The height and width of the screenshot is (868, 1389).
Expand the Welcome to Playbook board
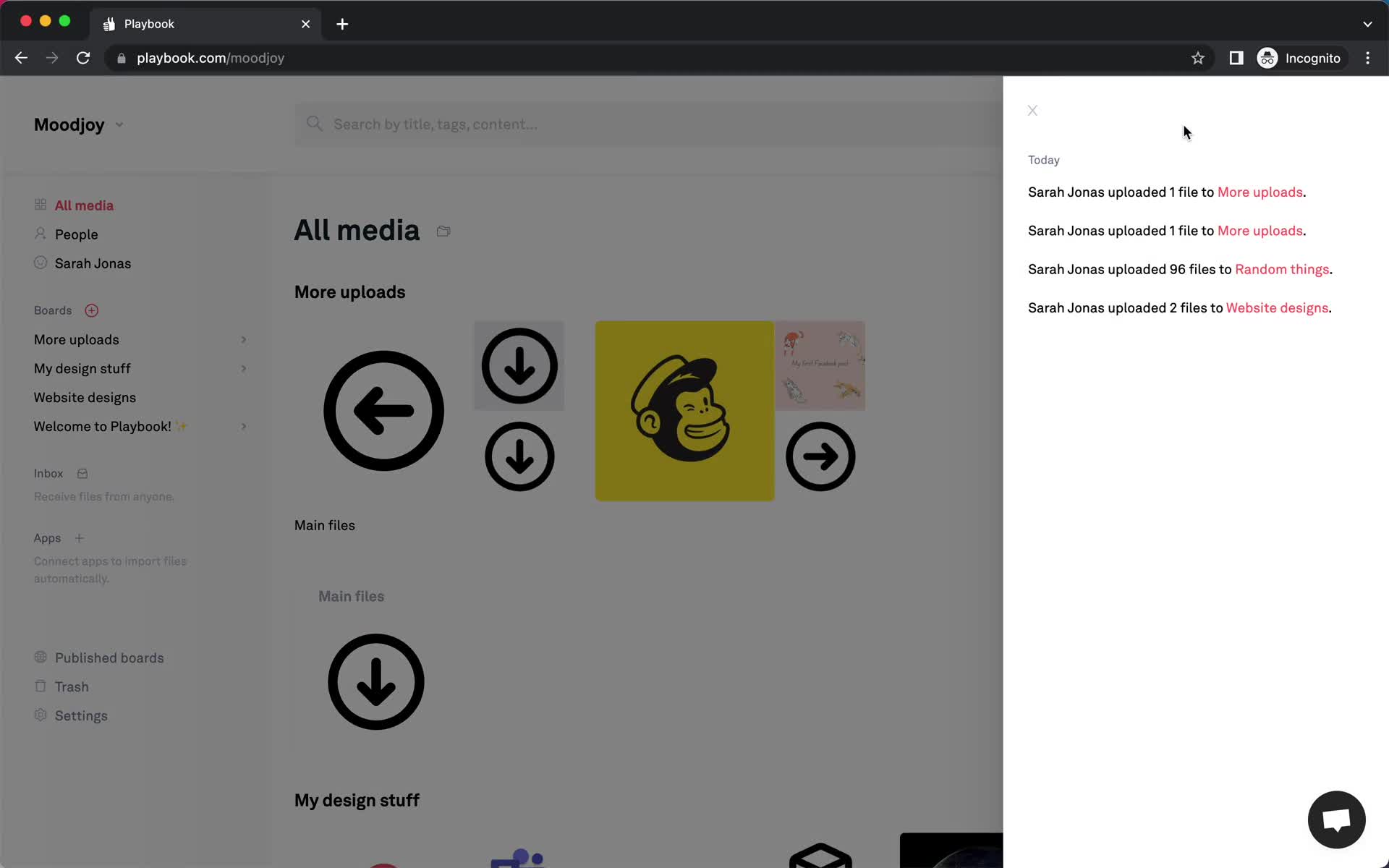(243, 426)
